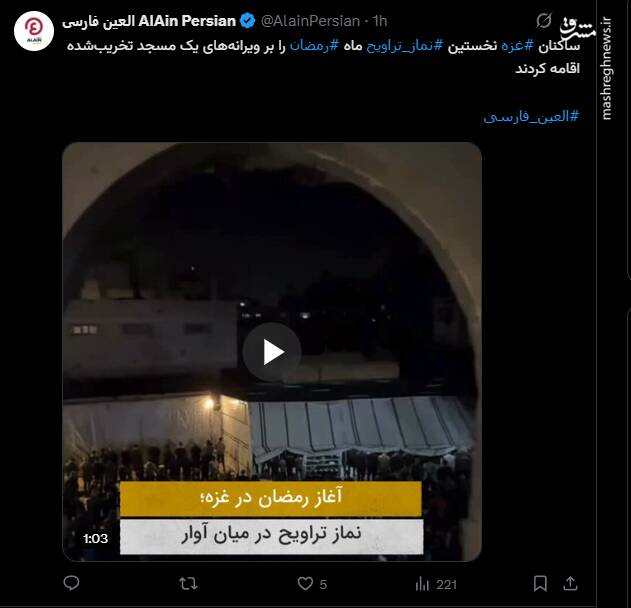The width and height of the screenshot is (631, 608).
Task: Click the blue verified badge
Action: (x=247, y=21)
